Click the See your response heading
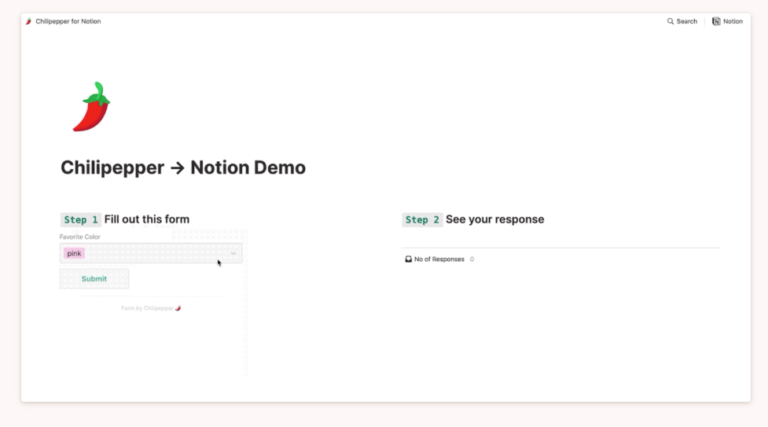The height and width of the screenshot is (427, 768). pos(495,220)
